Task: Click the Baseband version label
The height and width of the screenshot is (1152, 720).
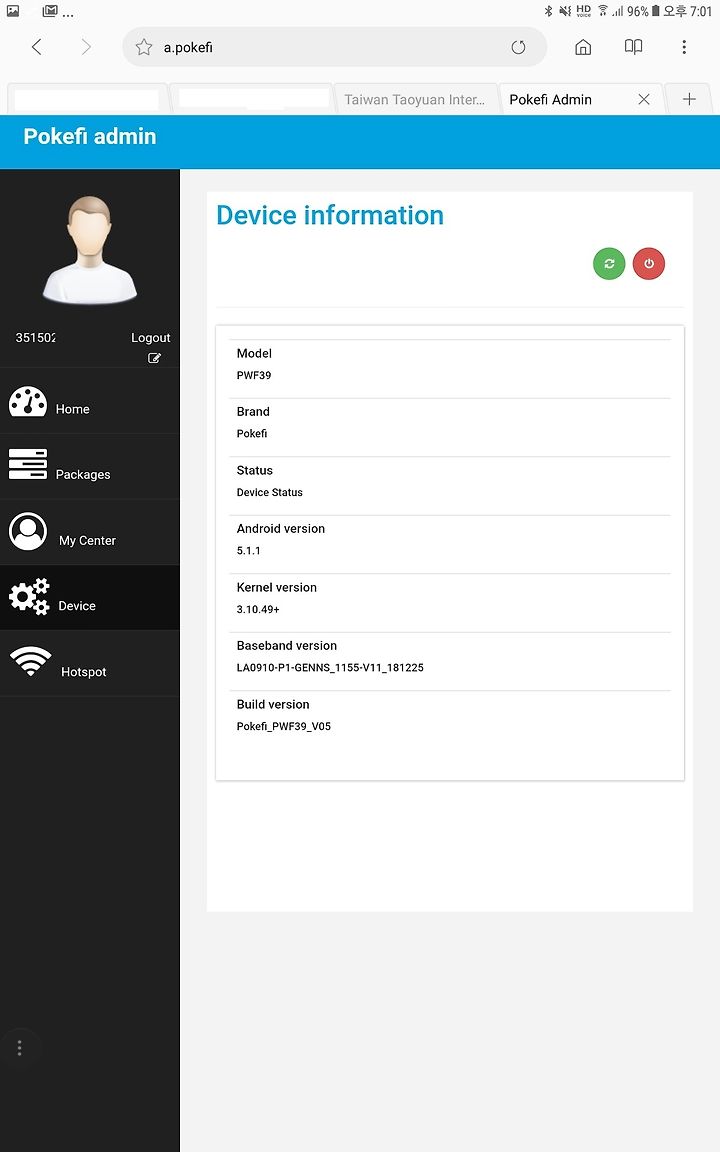Action: 287,645
